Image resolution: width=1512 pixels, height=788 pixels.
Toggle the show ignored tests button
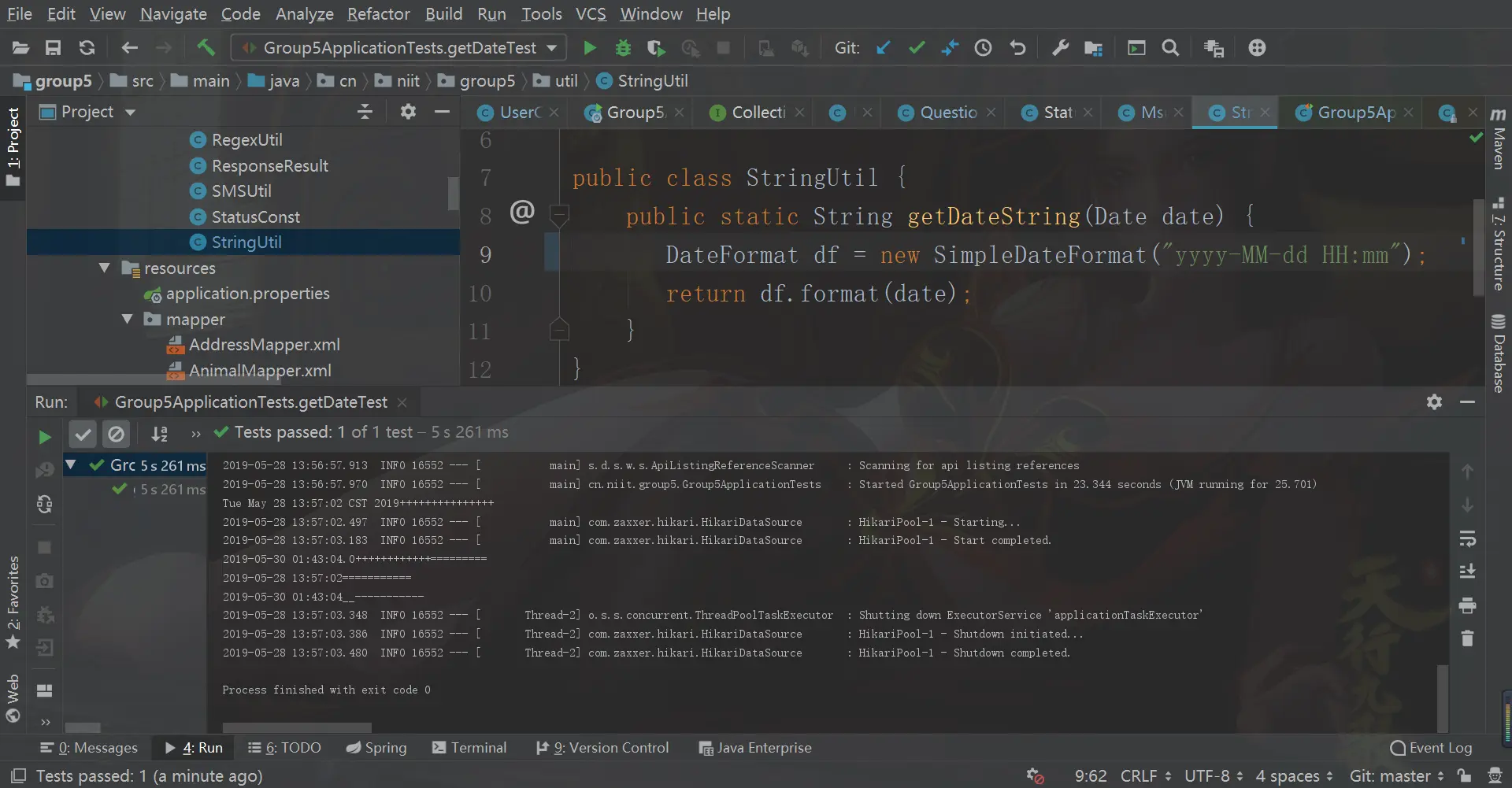(116, 433)
